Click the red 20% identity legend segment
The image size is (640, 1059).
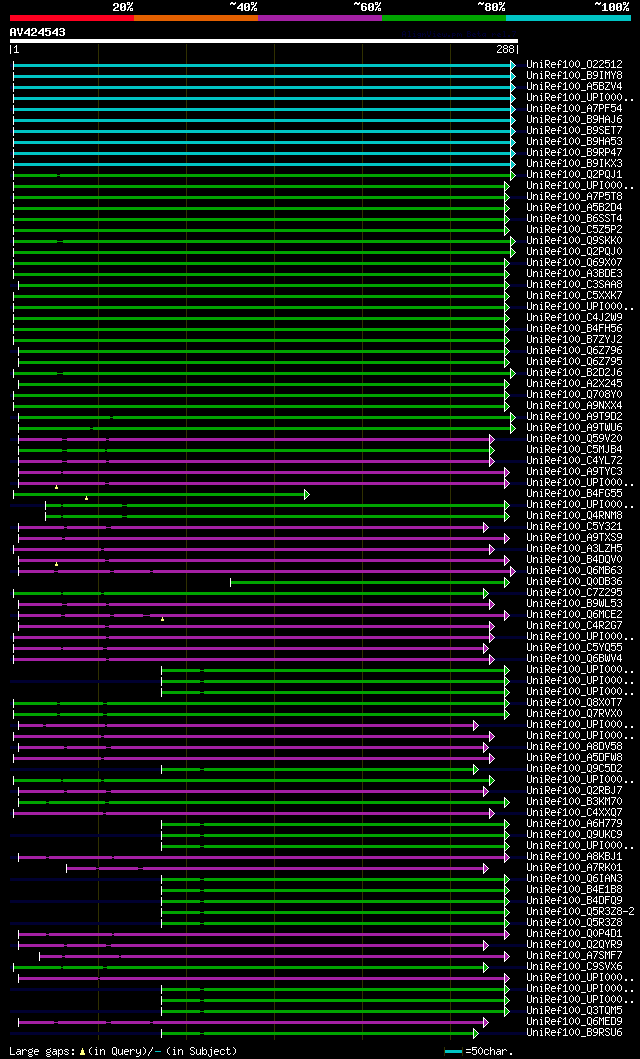72,18
